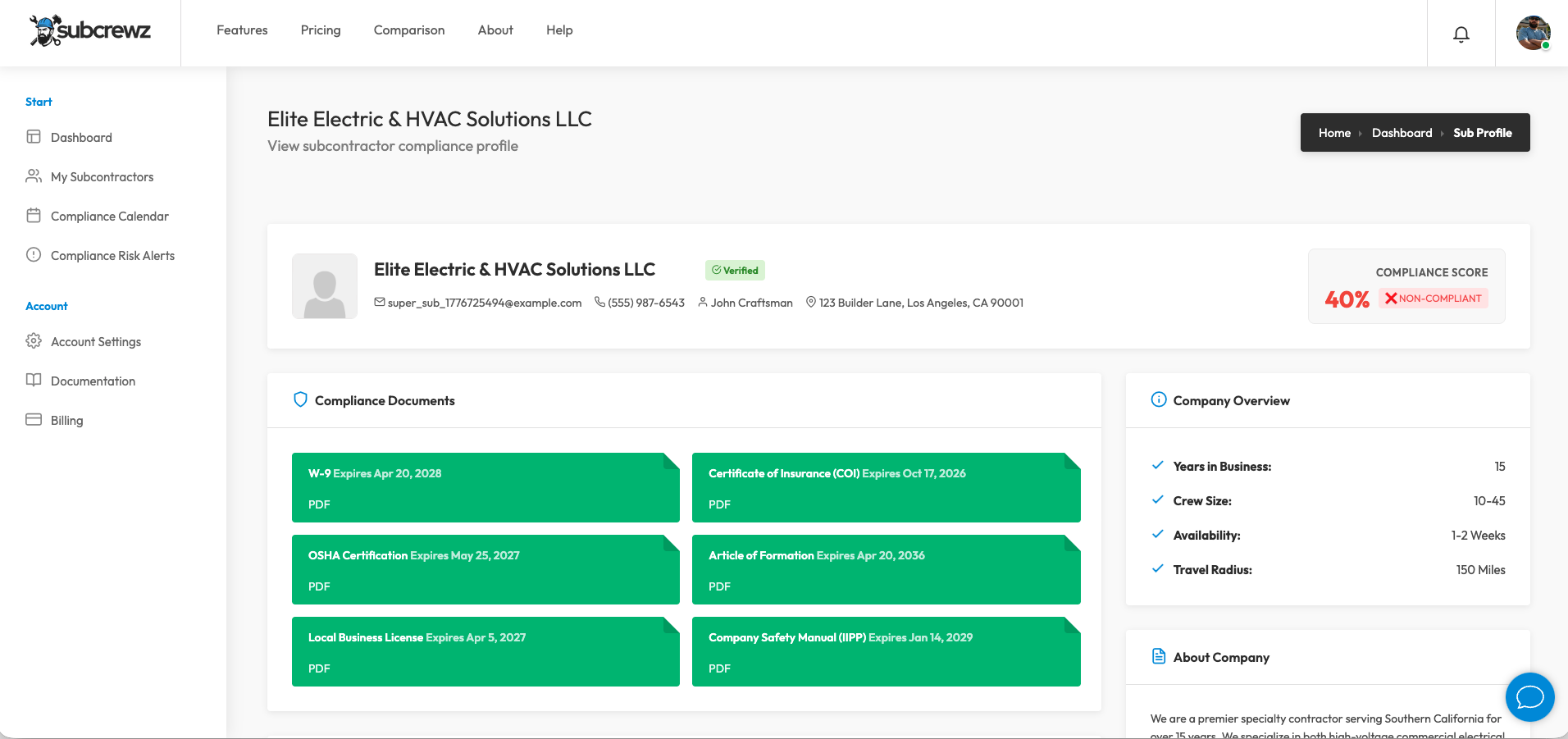Open Account Settings using the gear icon
This screenshot has height=739, width=1568.
(x=34, y=341)
